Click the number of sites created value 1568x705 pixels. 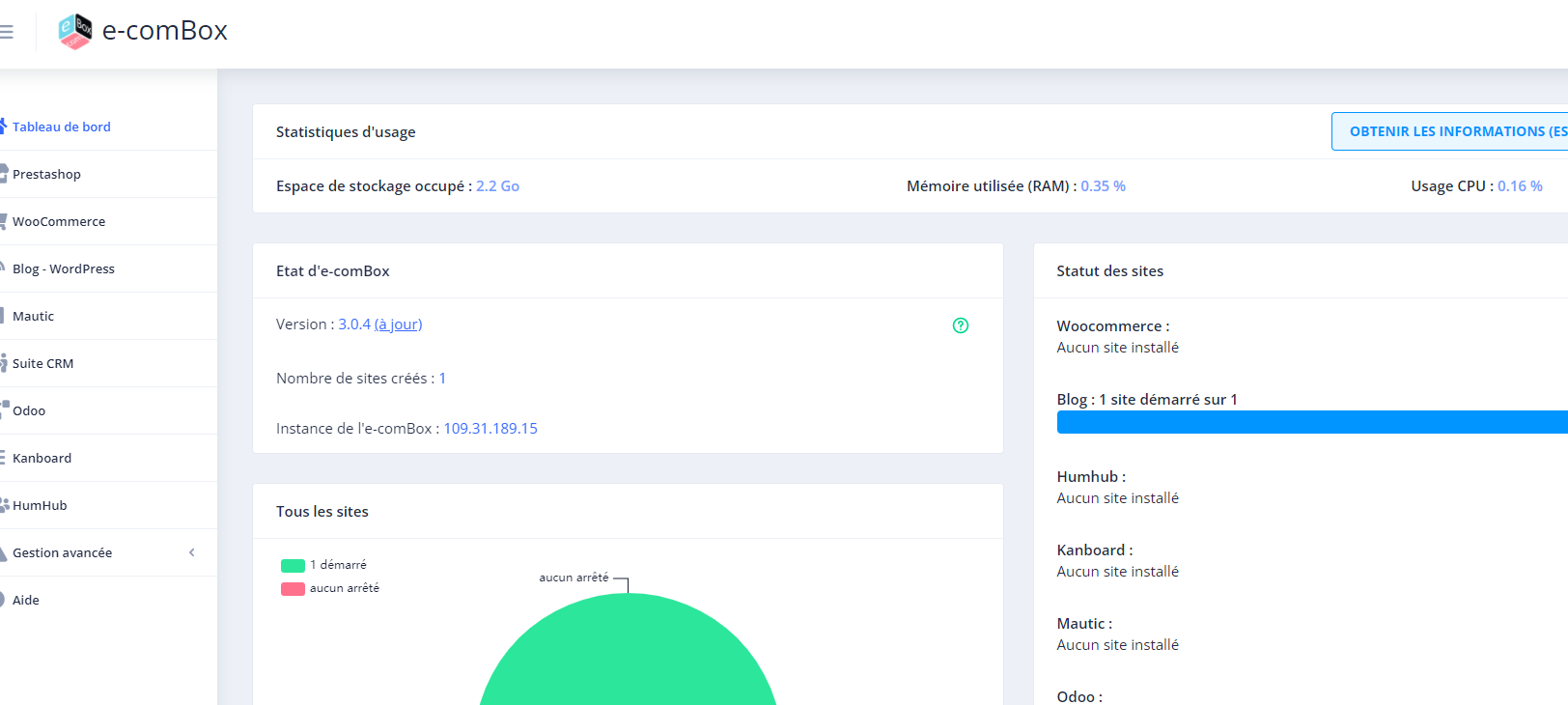442,379
